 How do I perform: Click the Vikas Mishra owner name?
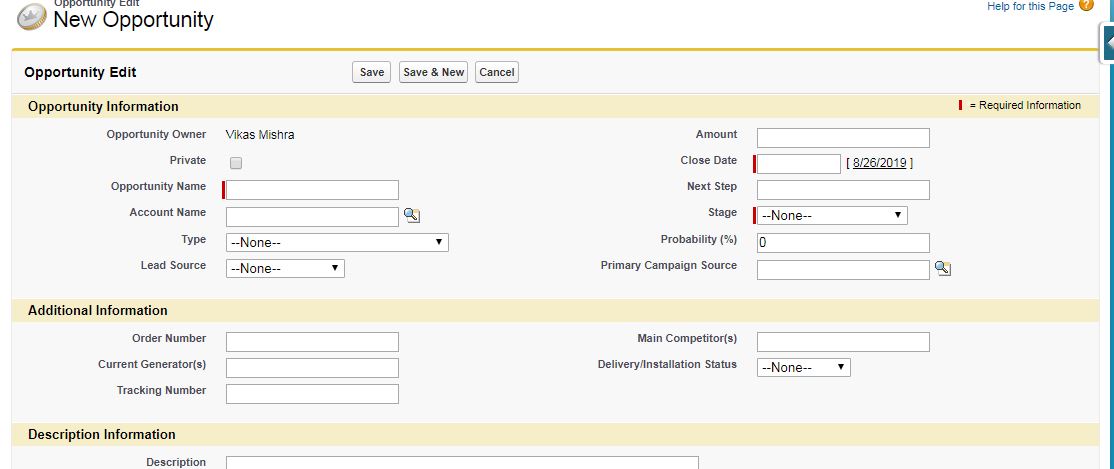point(260,135)
